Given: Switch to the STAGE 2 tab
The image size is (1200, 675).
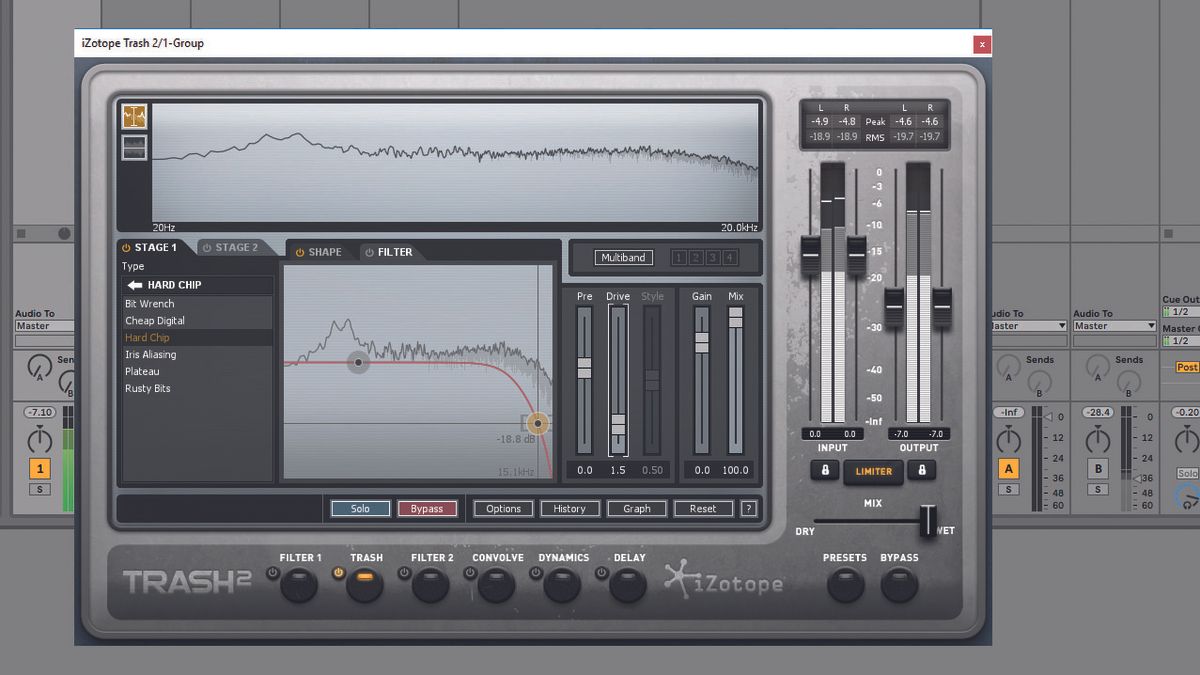Looking at the screenshot, I should point(237,247).
